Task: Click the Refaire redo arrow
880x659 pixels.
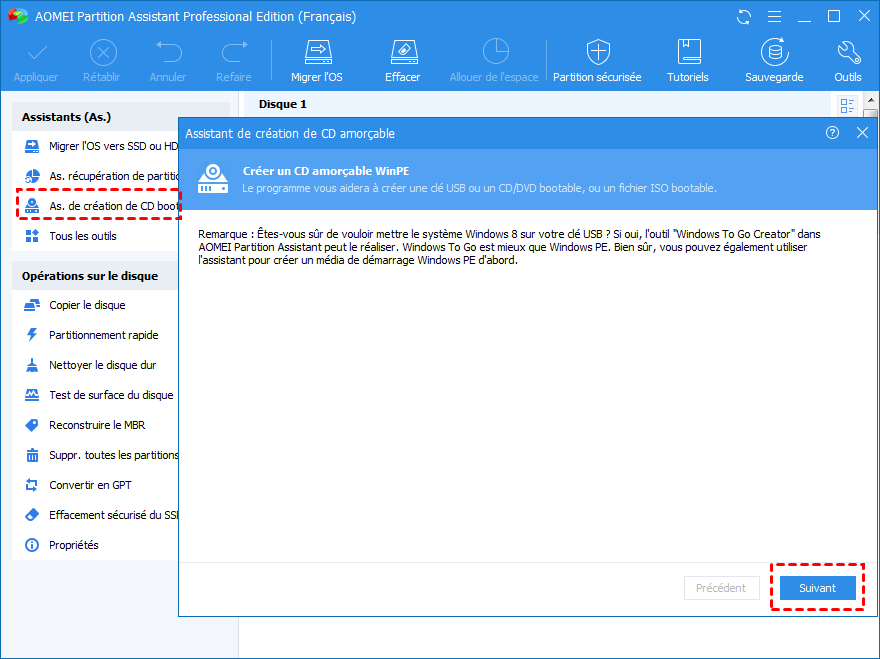Action: click(234, 52)
